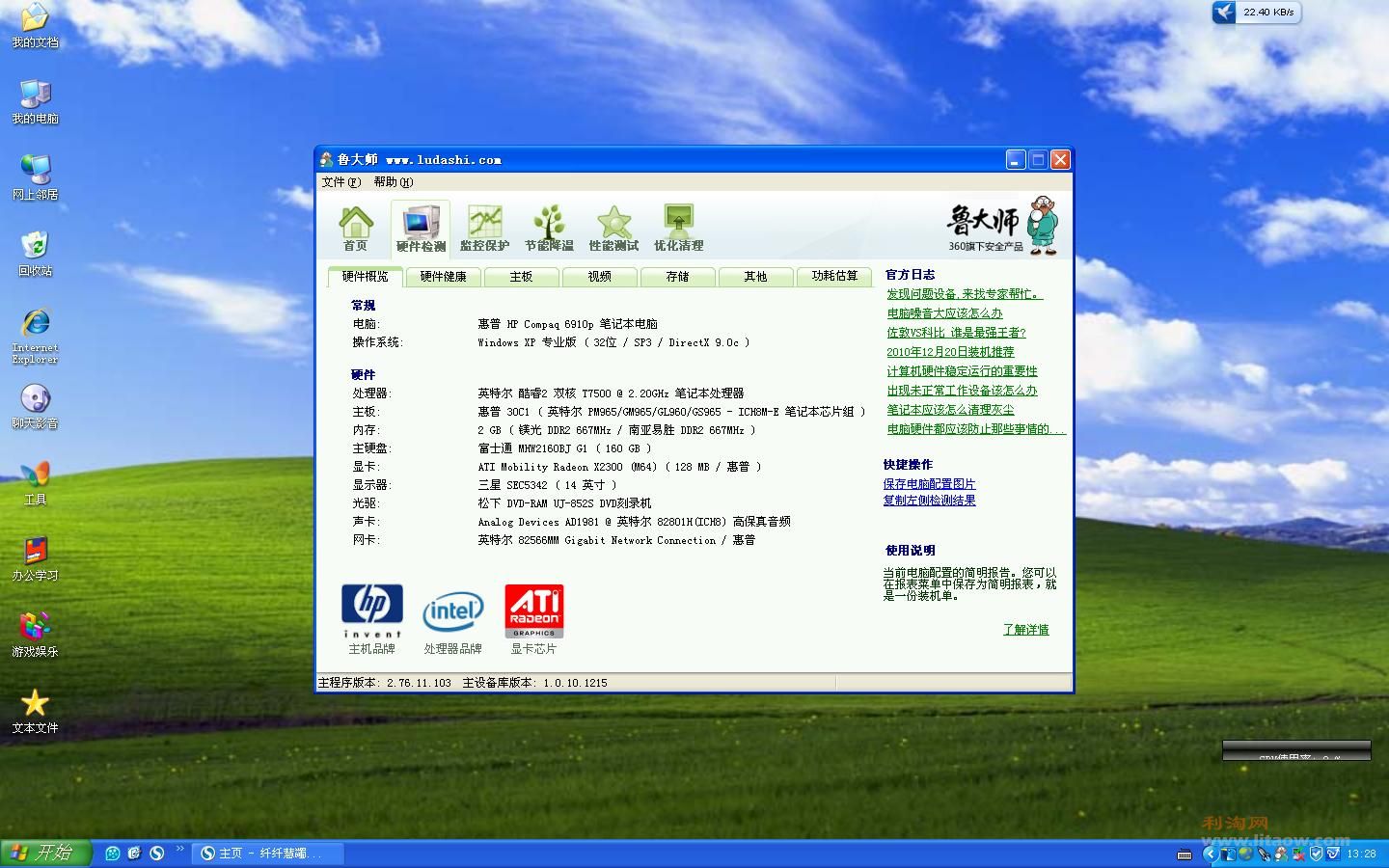The image size is (1389, 868).
Task: Open link 发现问题设备,来找专家帮忙
Action: click(965, 294)
